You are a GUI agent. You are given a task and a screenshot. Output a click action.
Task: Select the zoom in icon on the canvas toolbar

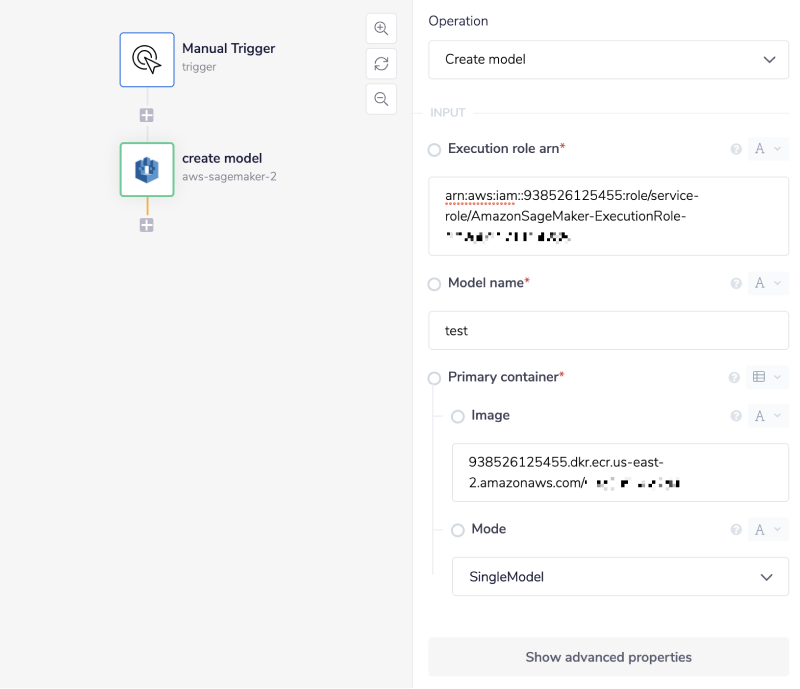(x=381, y=28)
